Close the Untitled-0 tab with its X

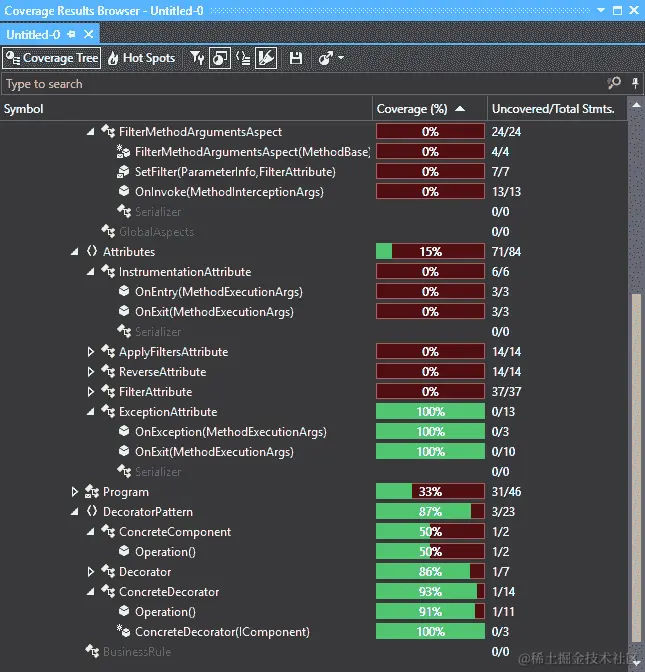88,34
